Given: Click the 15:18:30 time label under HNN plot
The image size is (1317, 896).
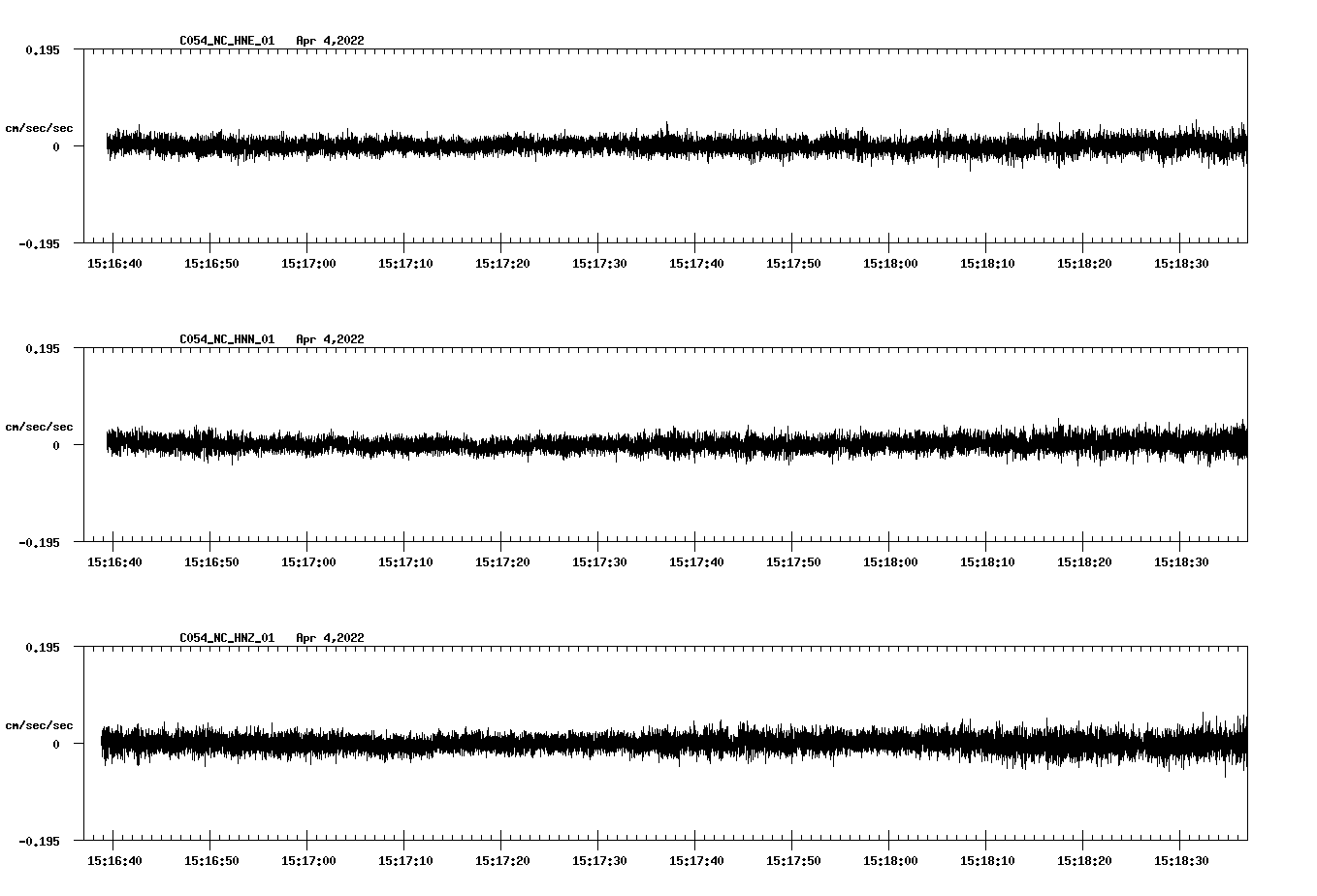Looking at the screenshot, I should [x=1181, y=562].
